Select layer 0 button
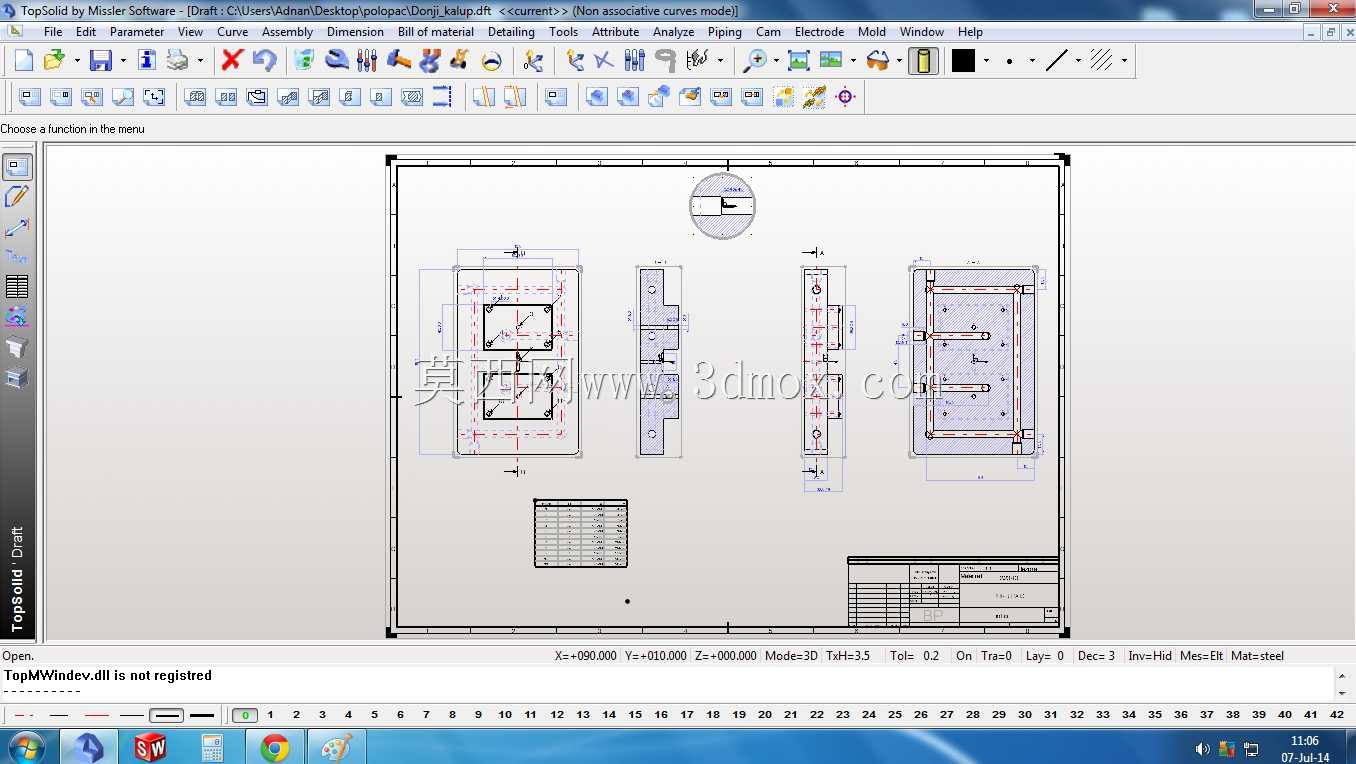The image size is (1356, 764). pos(244,715)
